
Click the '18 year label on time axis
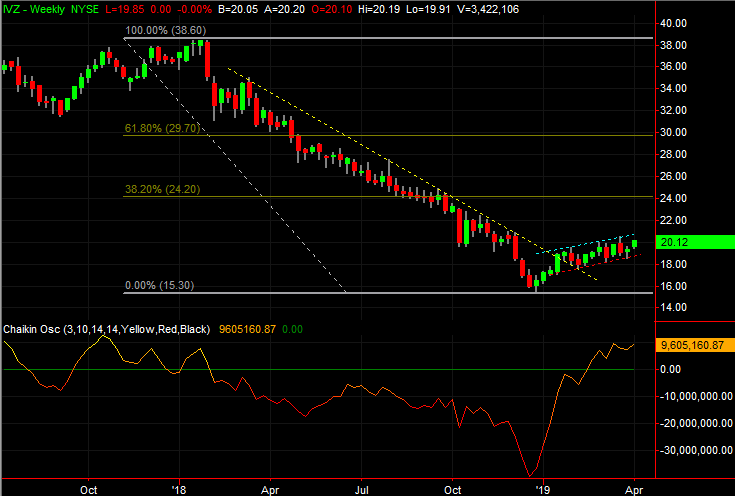coord(179,490)
